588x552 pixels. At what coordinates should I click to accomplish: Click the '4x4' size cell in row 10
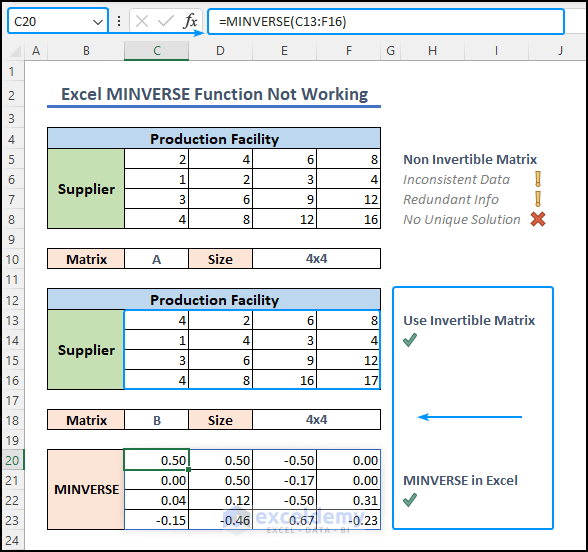(316, 259)
